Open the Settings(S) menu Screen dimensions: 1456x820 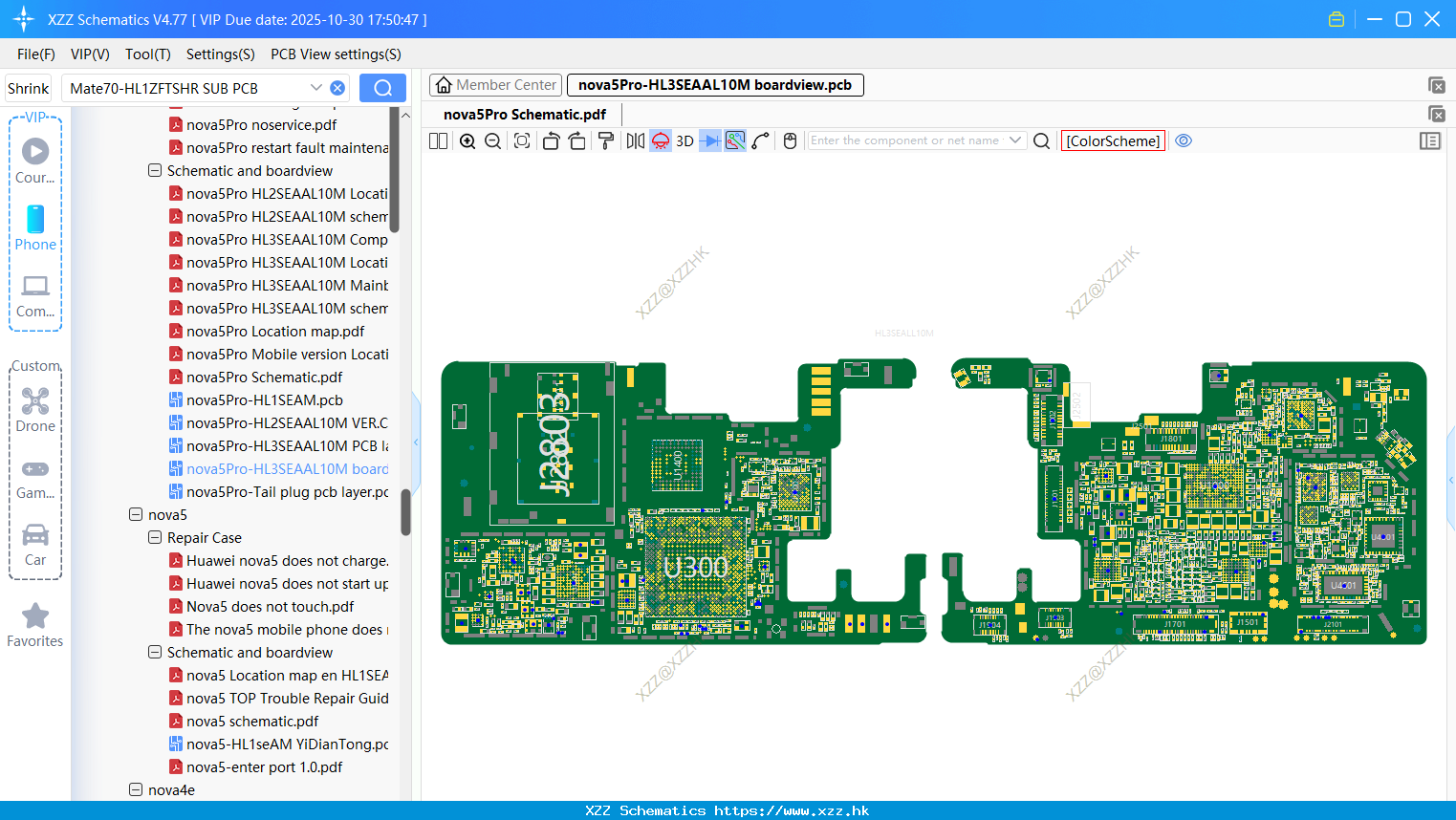click(221, 54)
